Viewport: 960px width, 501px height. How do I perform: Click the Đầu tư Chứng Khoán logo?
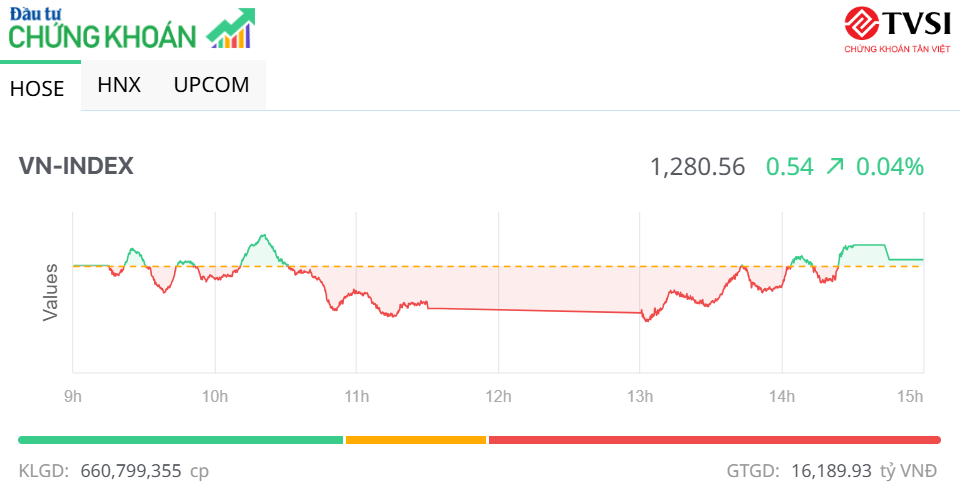point(102,29)
